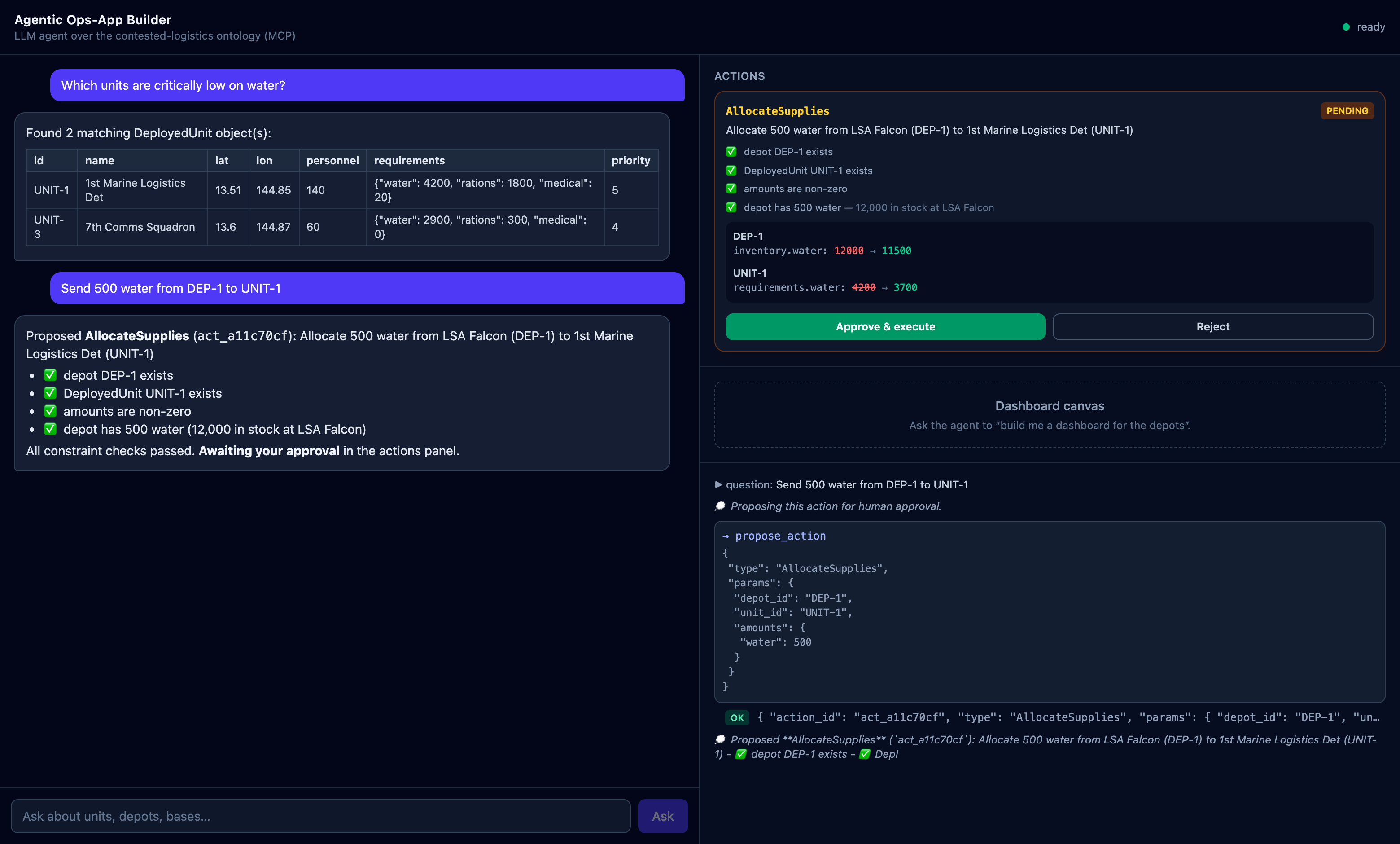Select the 'Send 500 water from DEP-1 to UNIT-1' chat bubble
Screen dimensions: 1400x844
[x=367, y=288]
